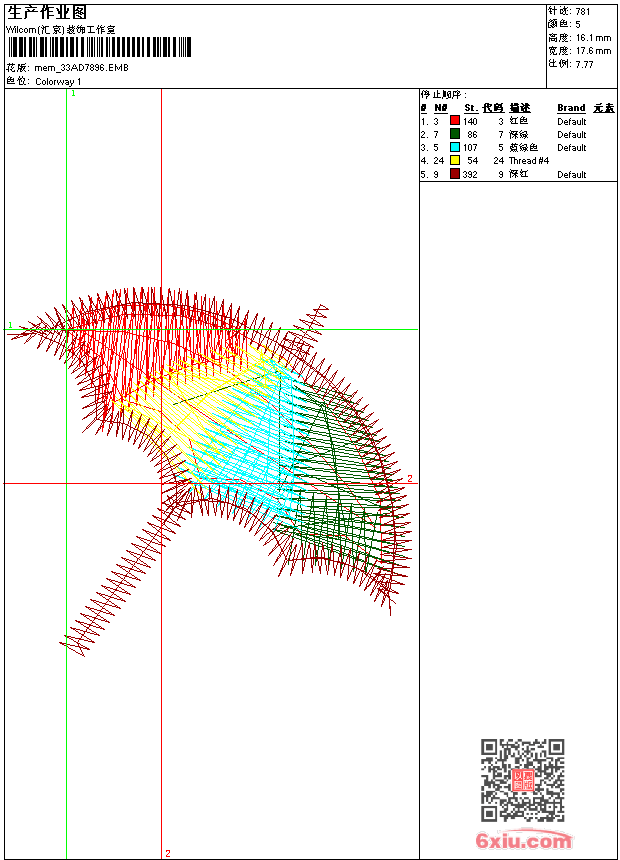This screenshot has width=620, height=860.
Task: Click the QR code image
Action: (522, 780)
